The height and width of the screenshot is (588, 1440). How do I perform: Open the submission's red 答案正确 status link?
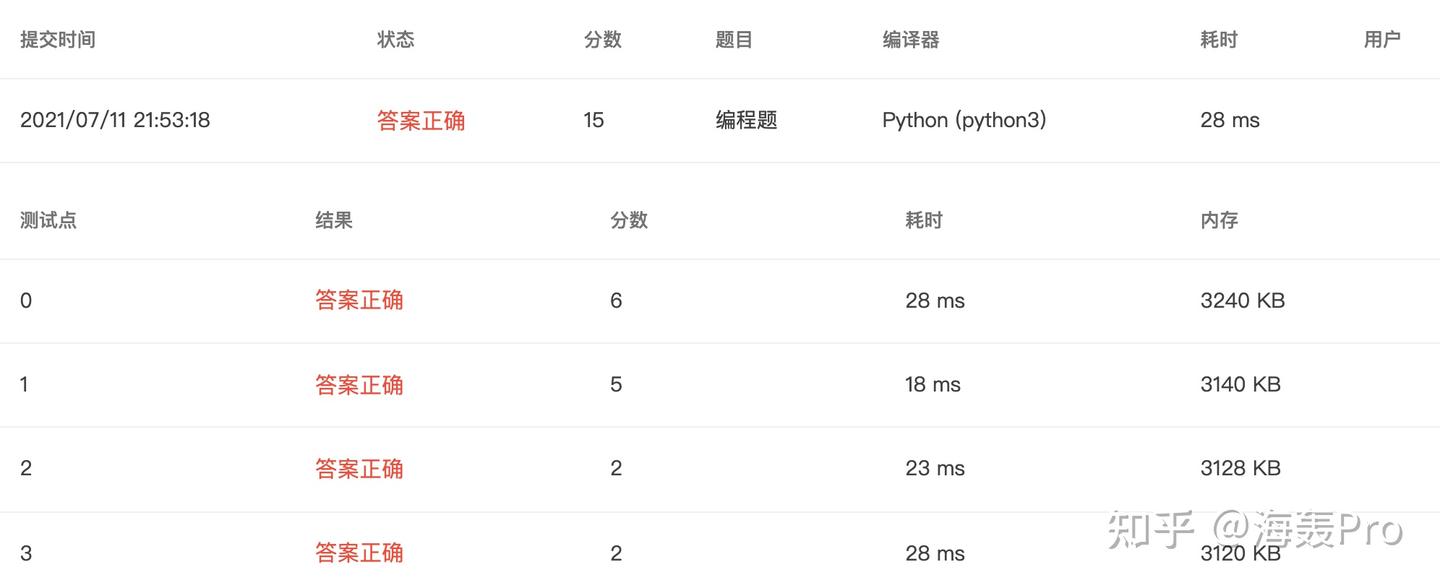421,121
